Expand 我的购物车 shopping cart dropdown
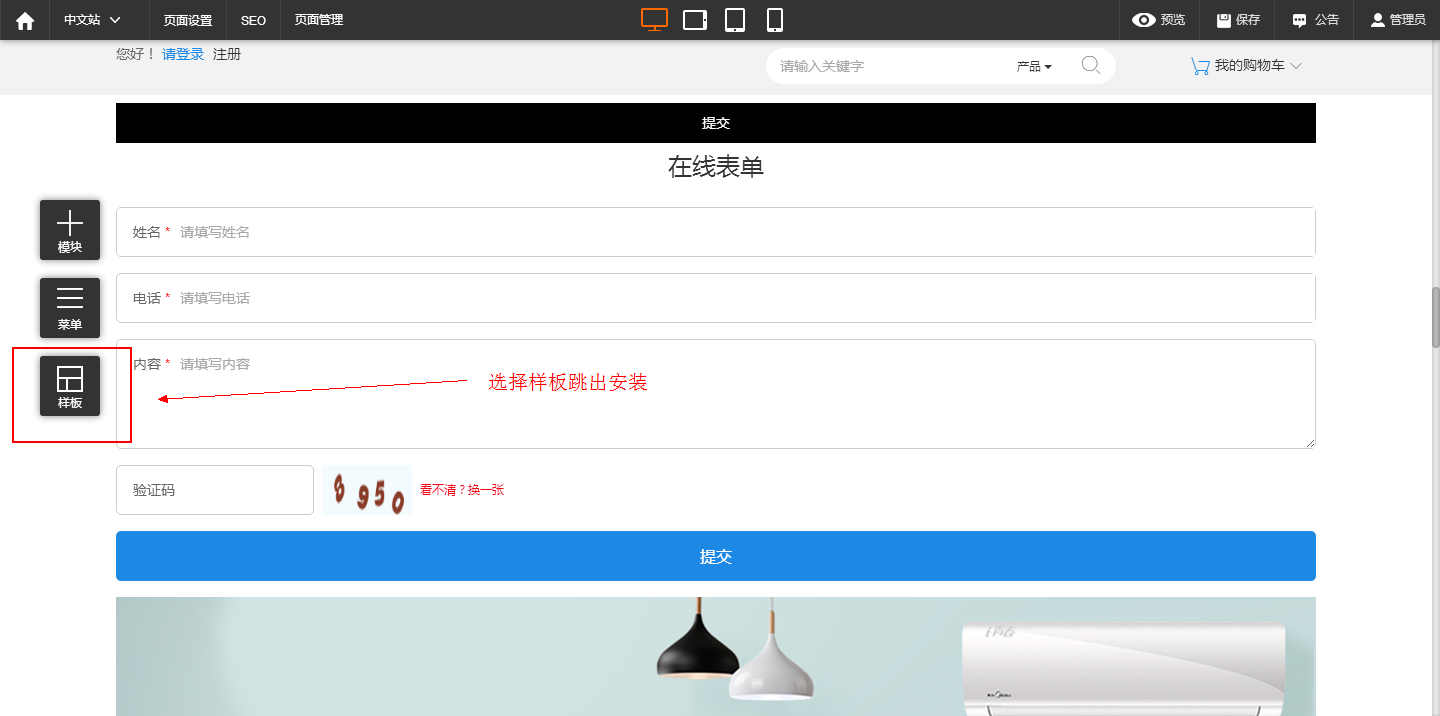The height and width of the screenshot is (716, 1440). 1246,66
